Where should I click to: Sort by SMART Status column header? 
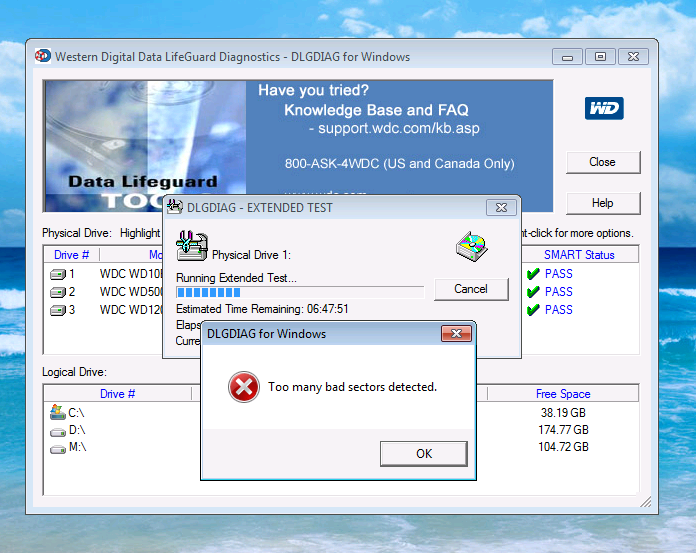(579, 255)
